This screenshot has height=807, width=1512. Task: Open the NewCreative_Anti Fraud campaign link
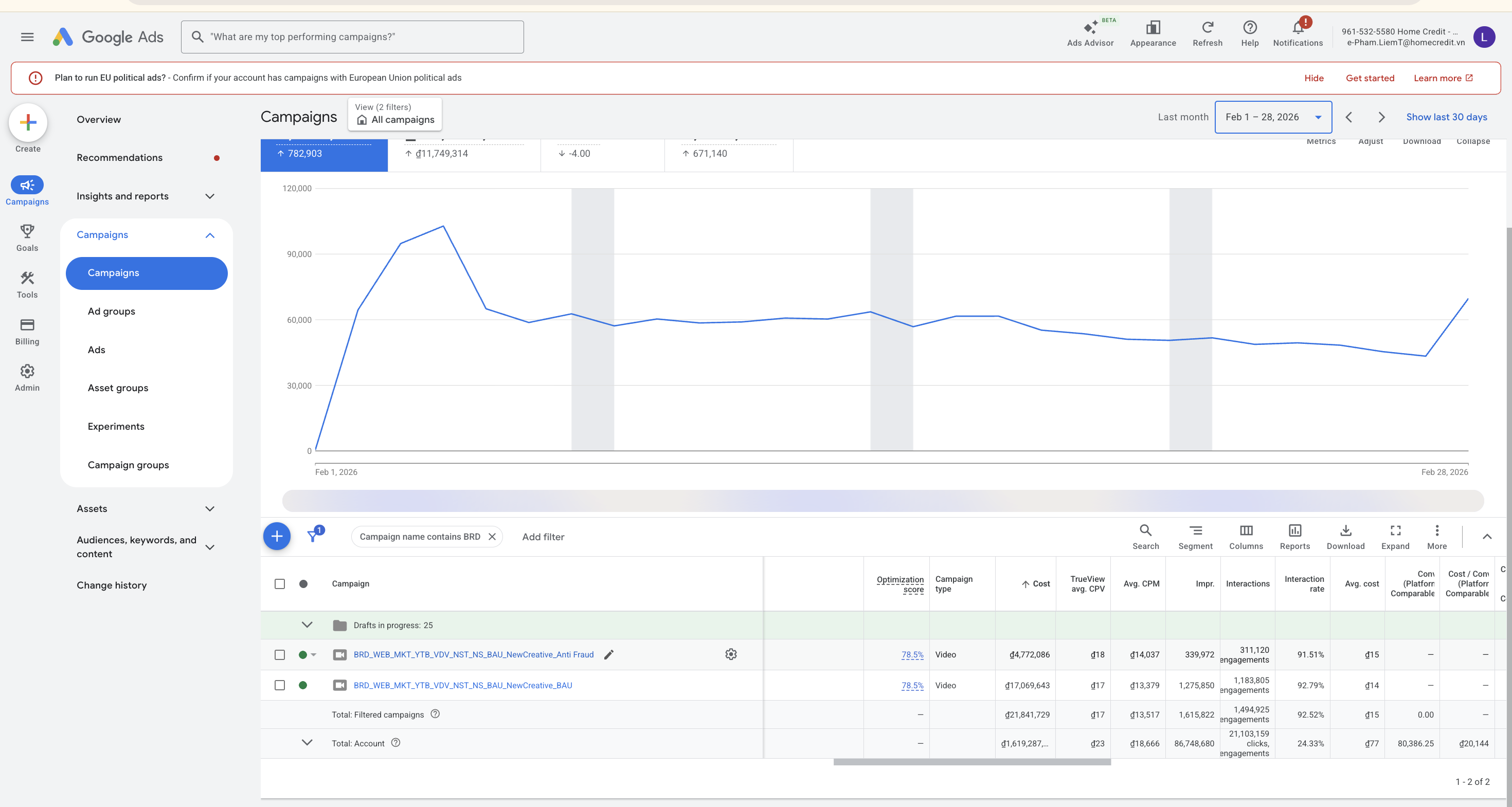pyautogui.click(x=473, y=654)
